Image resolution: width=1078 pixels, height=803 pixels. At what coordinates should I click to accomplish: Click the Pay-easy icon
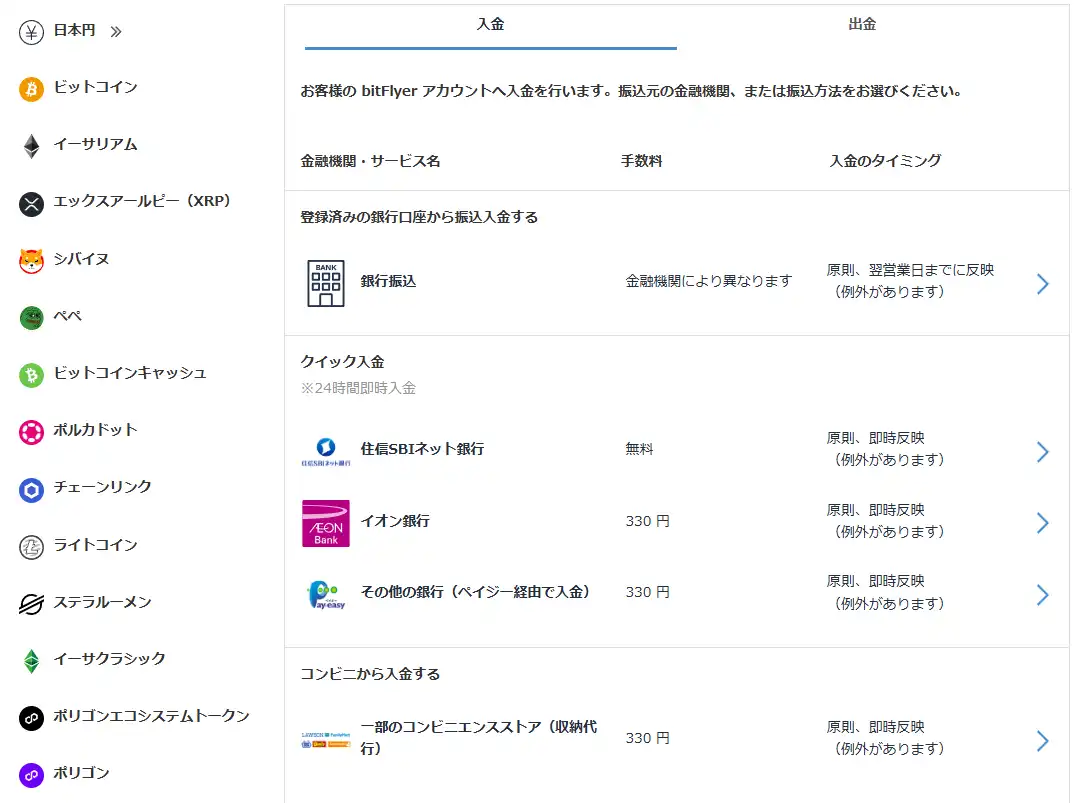[x=325, y=592]
